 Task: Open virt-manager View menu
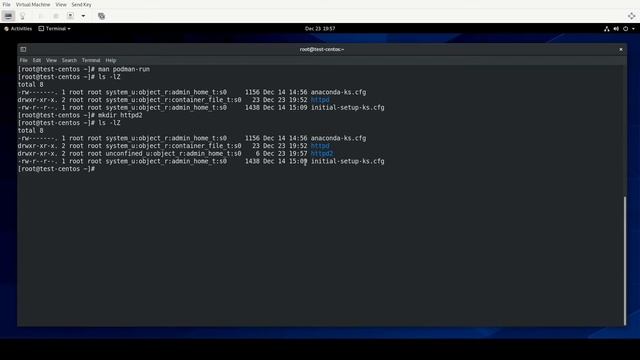coord(61,4)
